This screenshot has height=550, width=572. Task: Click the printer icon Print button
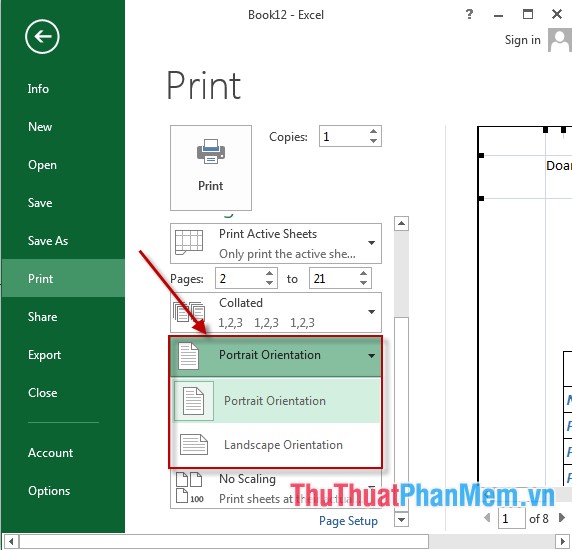(x=211, y=168)
